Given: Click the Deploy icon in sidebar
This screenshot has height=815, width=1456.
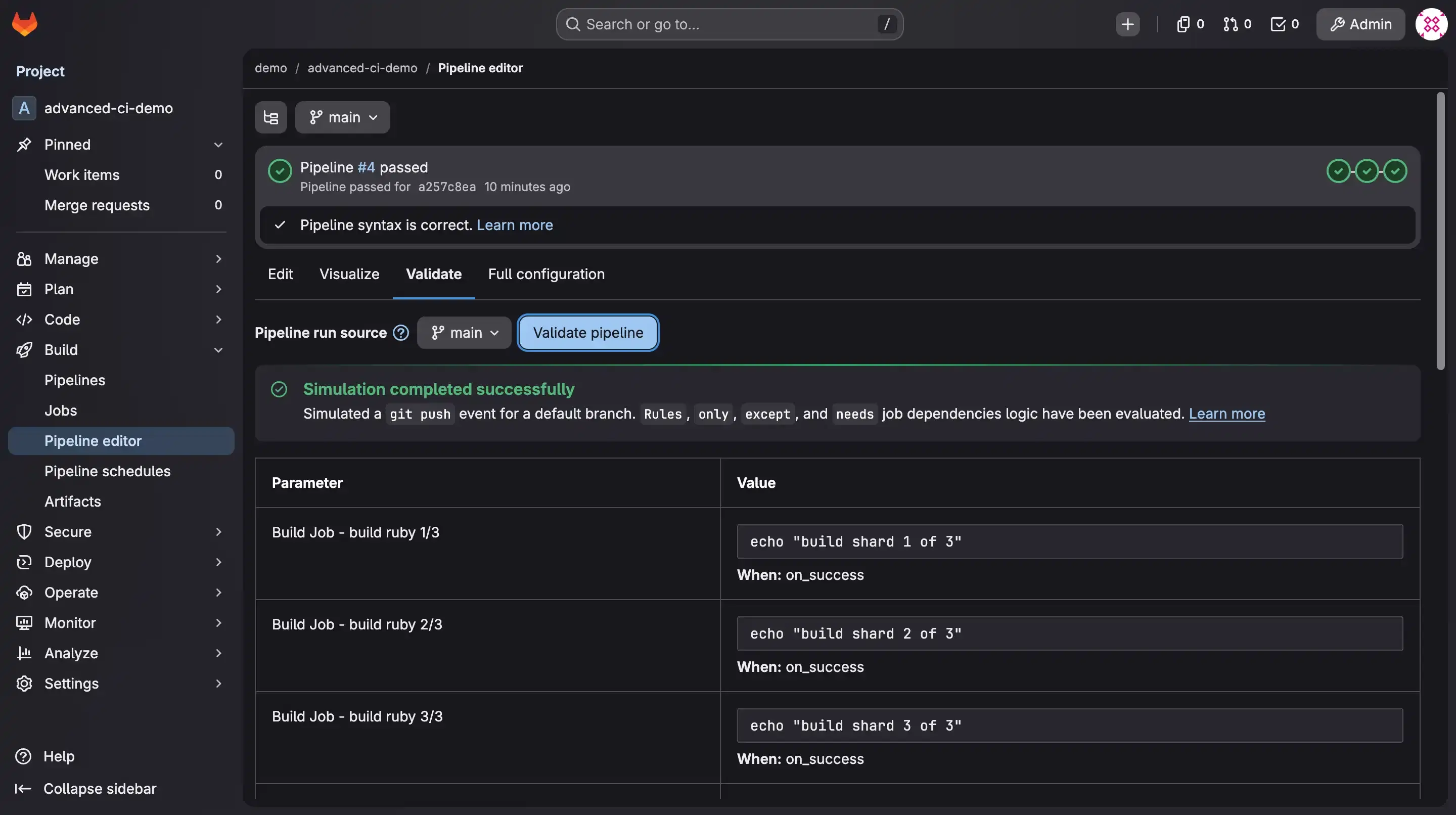Looking at the screenshot, I should (x=24, y=562).
